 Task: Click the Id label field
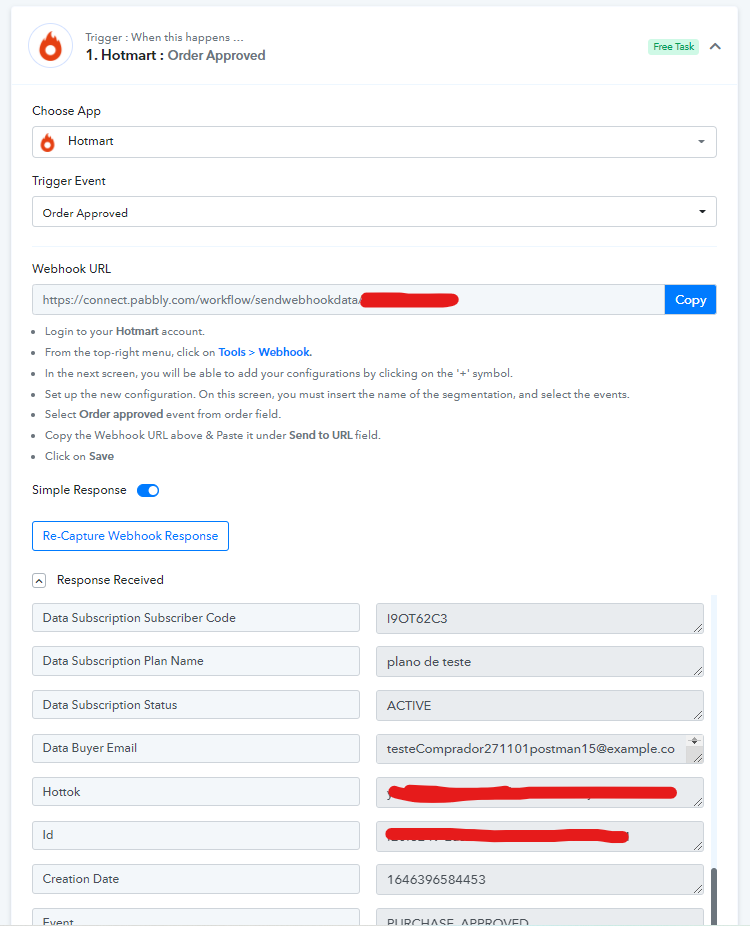click(x=196, y=835)
